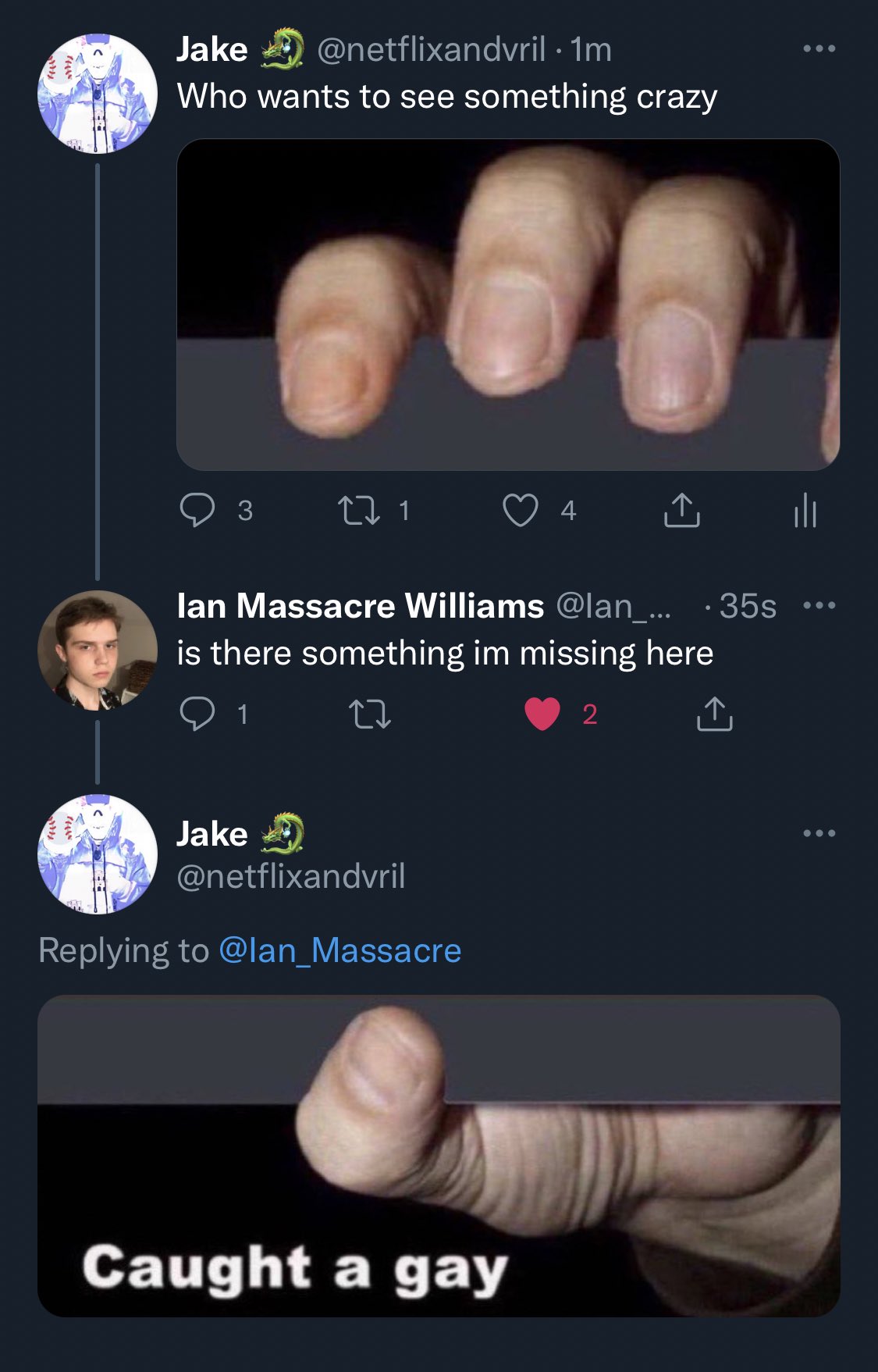Share Ian Massacre Williams' tweet
The width and height of the screenshot is (878, 1372).
[714, 714]
